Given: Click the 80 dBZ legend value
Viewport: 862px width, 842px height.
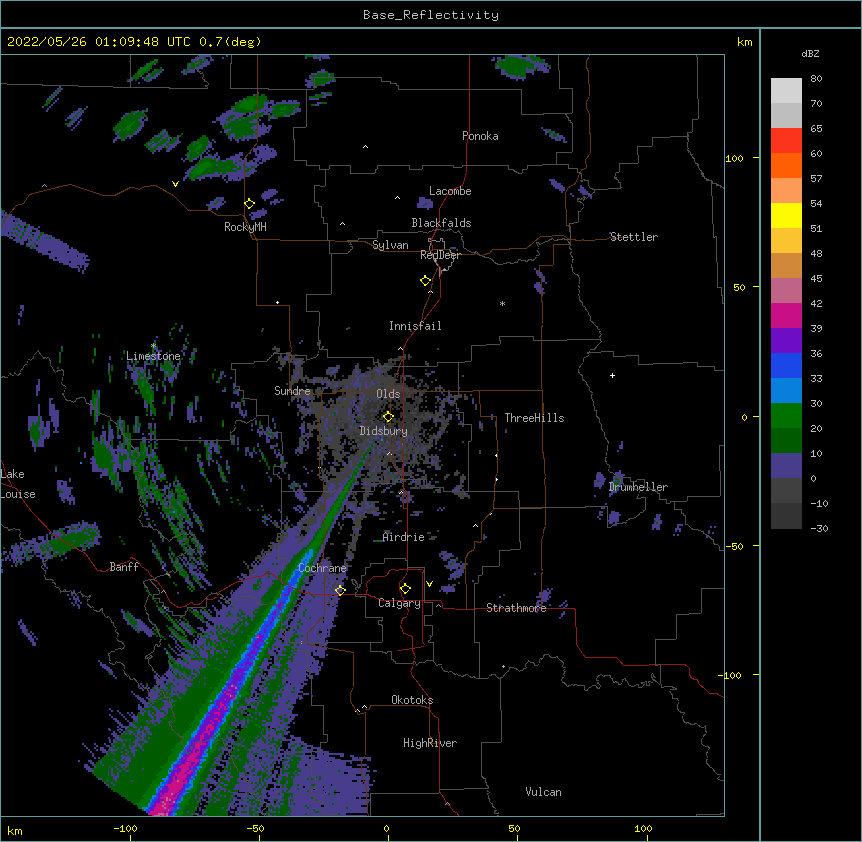Looking at the screenshot, I should (x=816, y=79).
